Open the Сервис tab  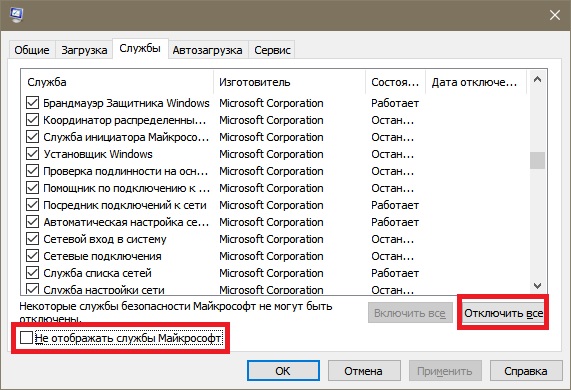click(x=272, y=50)
